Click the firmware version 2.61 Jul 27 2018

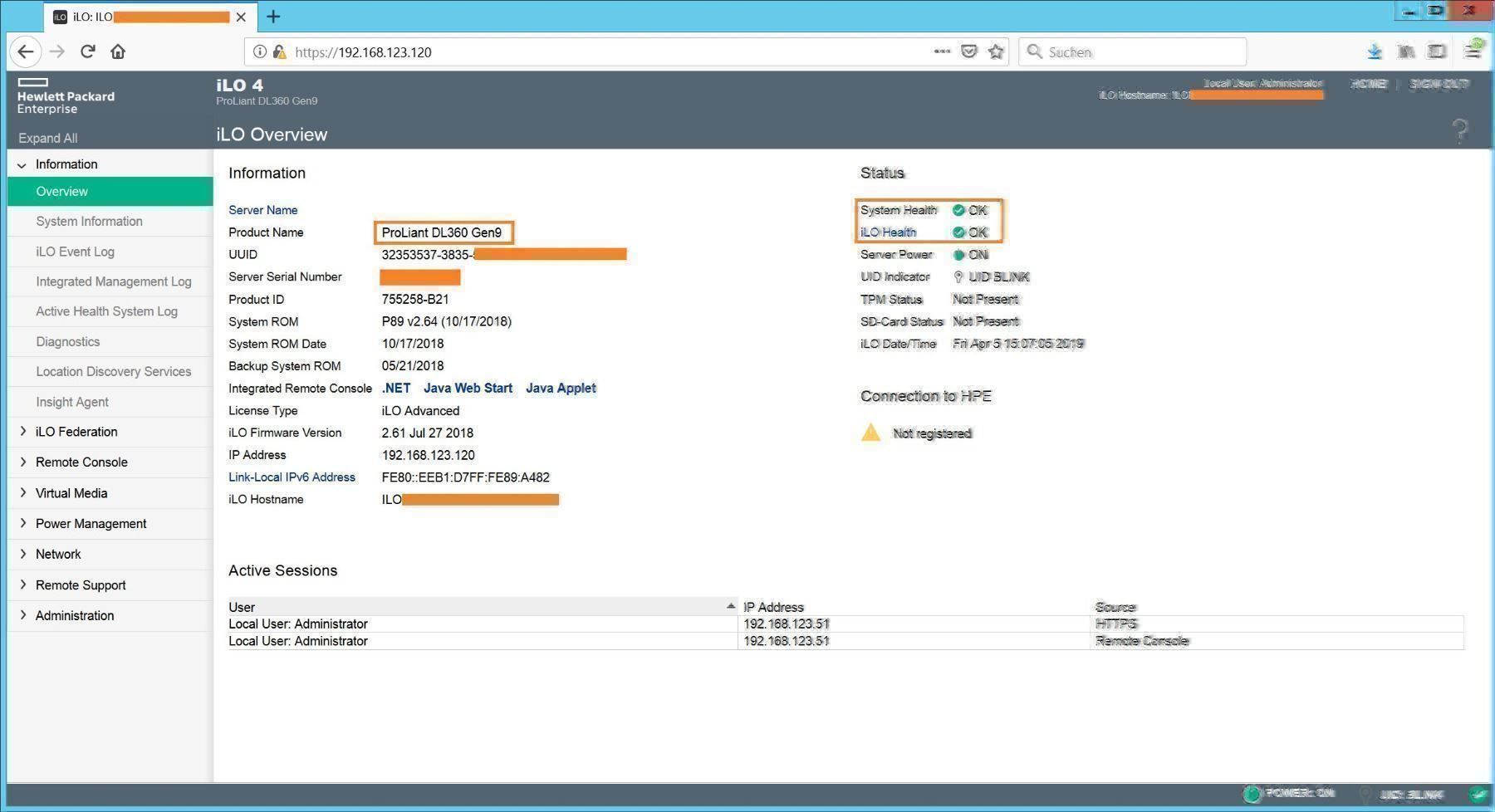coord(427,433)
